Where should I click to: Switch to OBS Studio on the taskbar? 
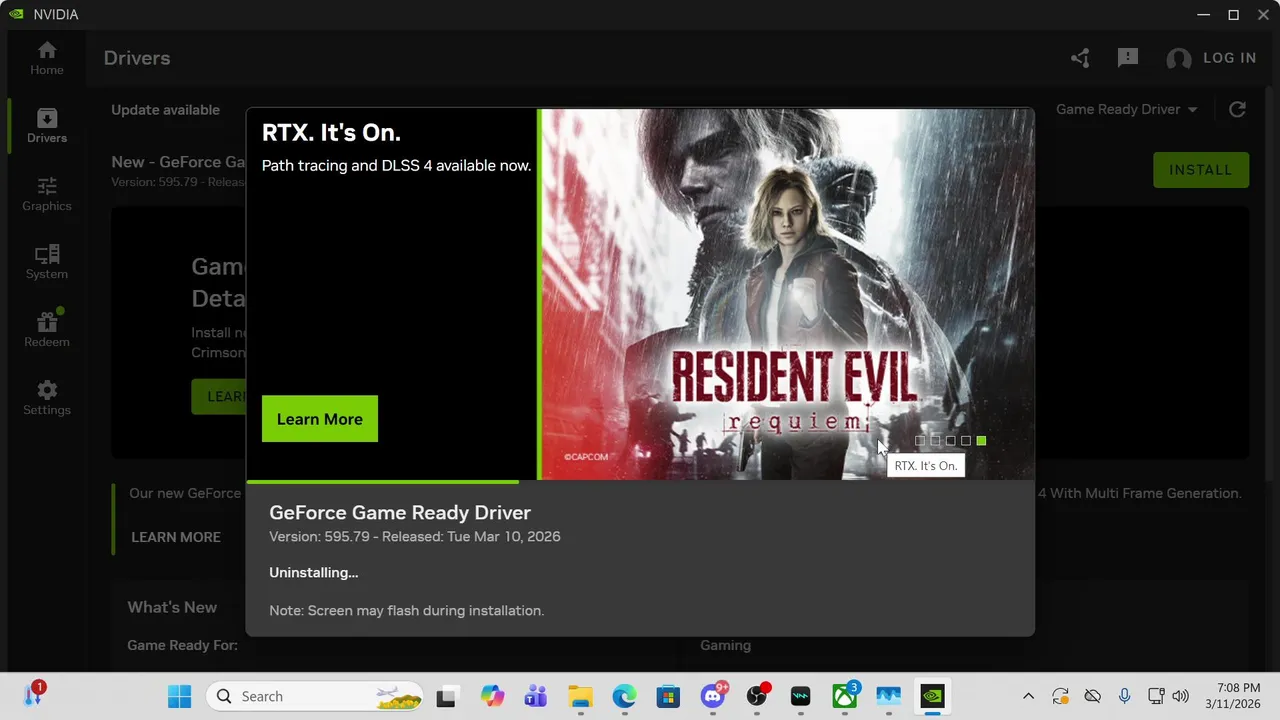point(758,696)
